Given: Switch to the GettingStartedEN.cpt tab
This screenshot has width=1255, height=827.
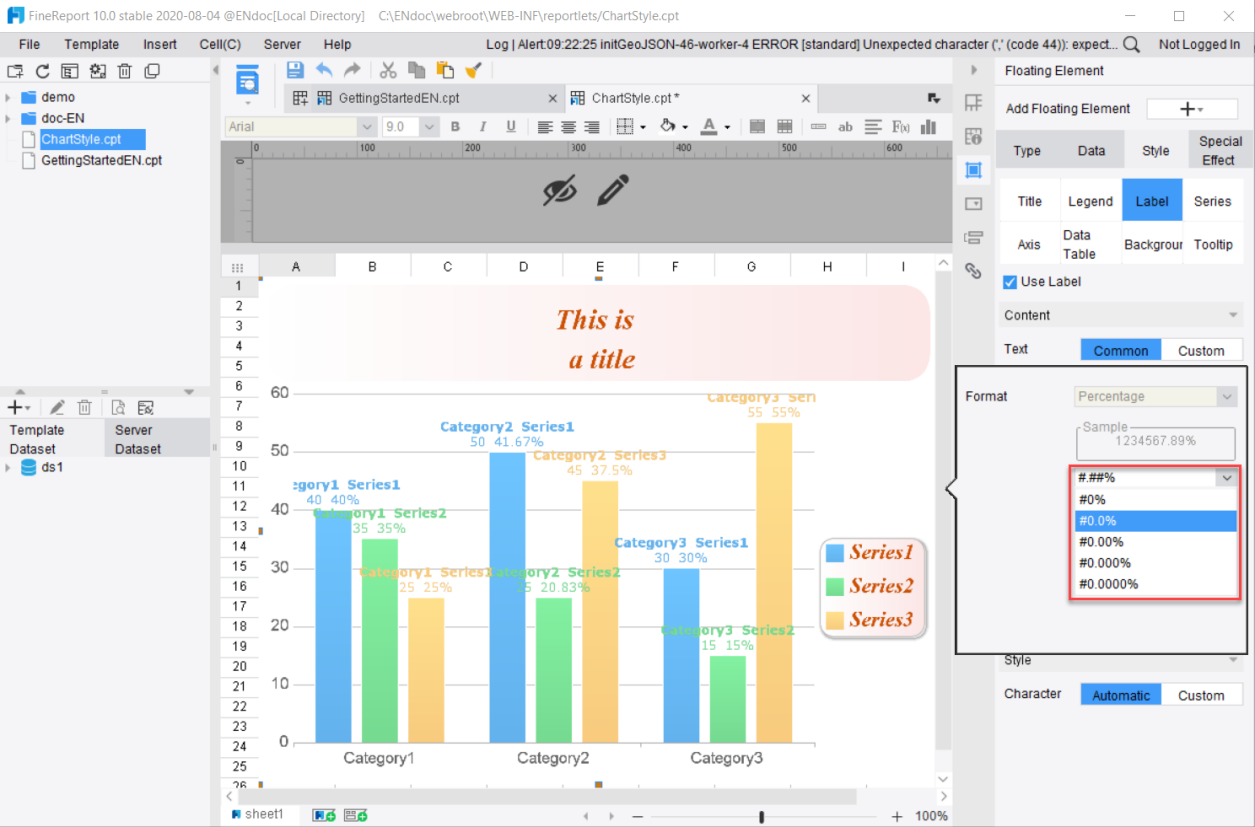Looking at the screenshot, I should pyautogui.click(x=399, y=98).
